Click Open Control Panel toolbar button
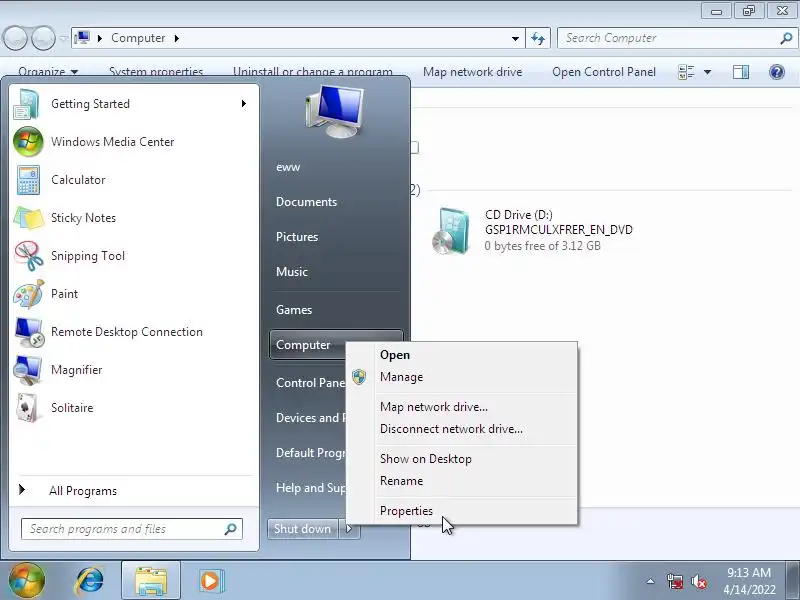 pos(604,72)
